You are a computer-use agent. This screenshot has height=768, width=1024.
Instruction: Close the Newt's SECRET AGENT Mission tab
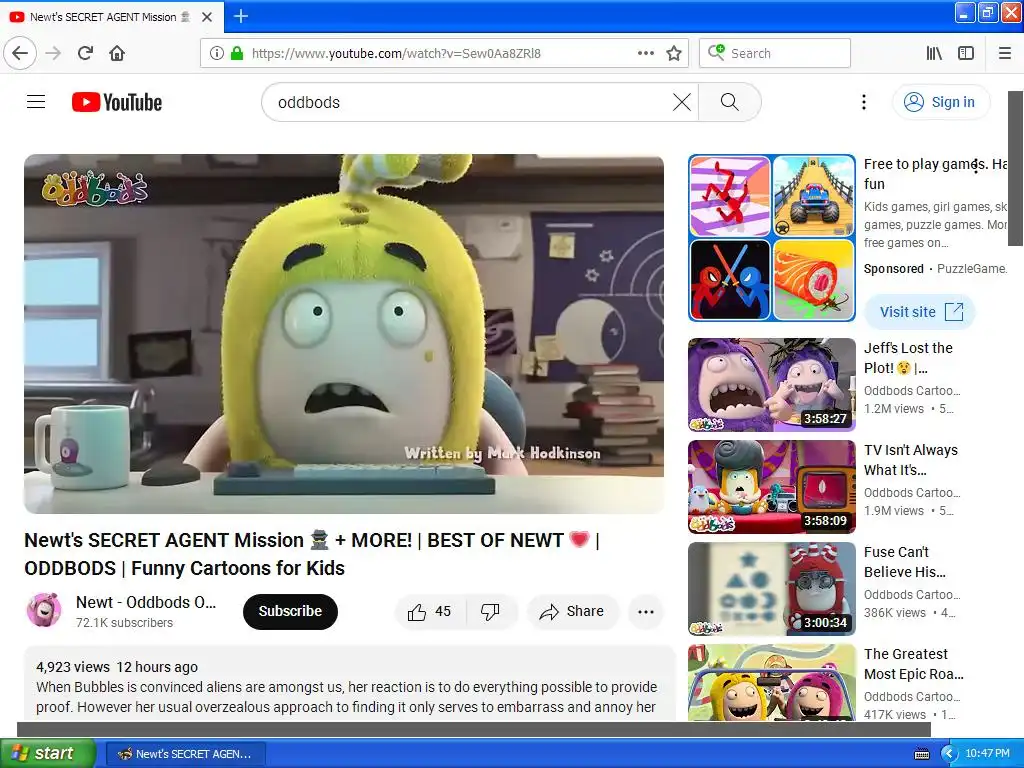[x=207, y=17]
